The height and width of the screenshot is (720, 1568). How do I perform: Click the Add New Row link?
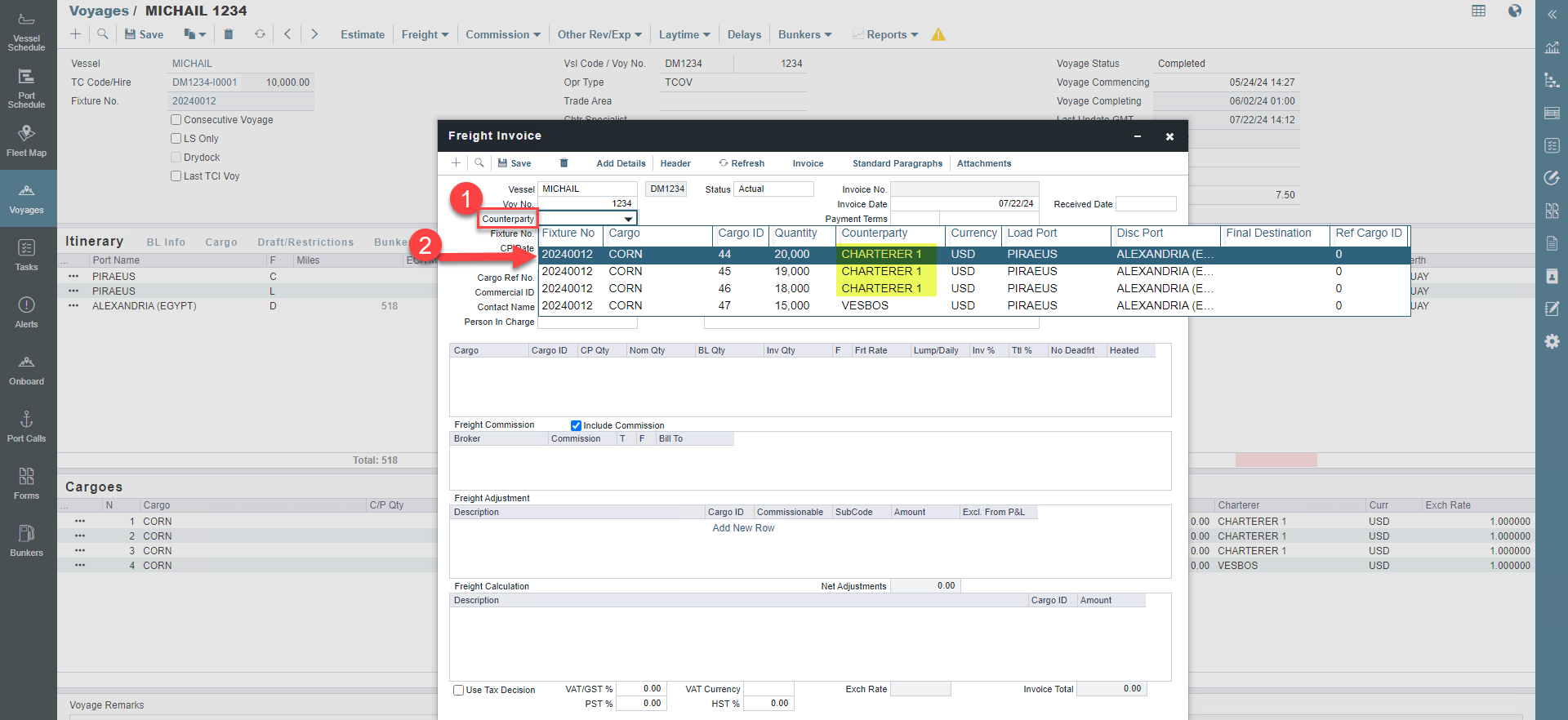(x=743, y=528)
